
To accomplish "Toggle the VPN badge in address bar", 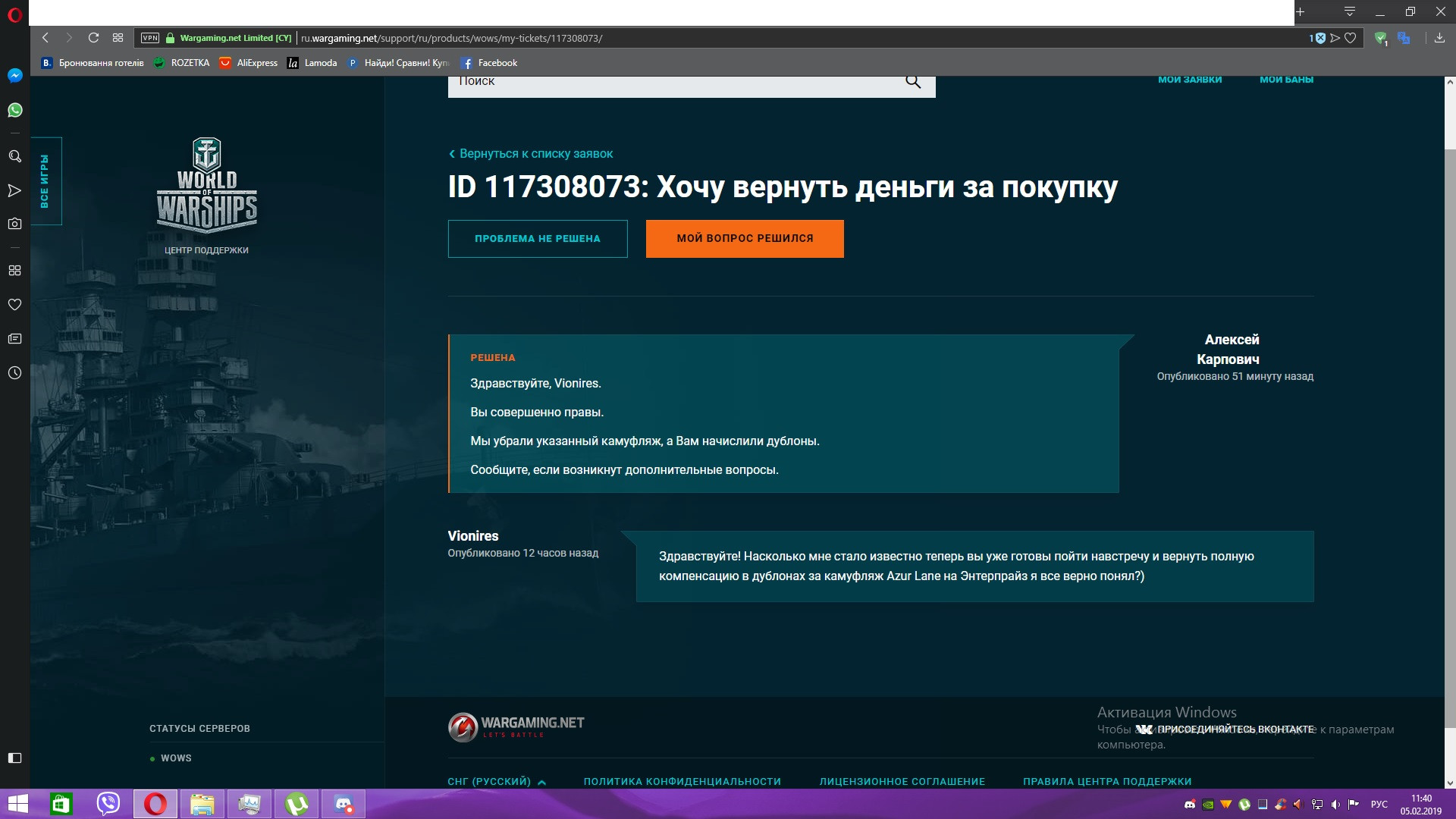I will tap(150, 38).
